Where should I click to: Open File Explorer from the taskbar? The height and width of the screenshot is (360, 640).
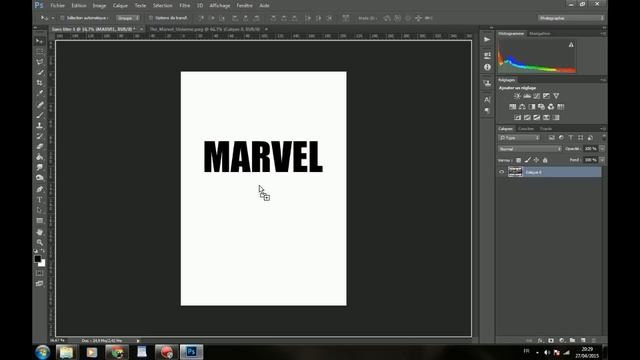[x=67, y=352]
